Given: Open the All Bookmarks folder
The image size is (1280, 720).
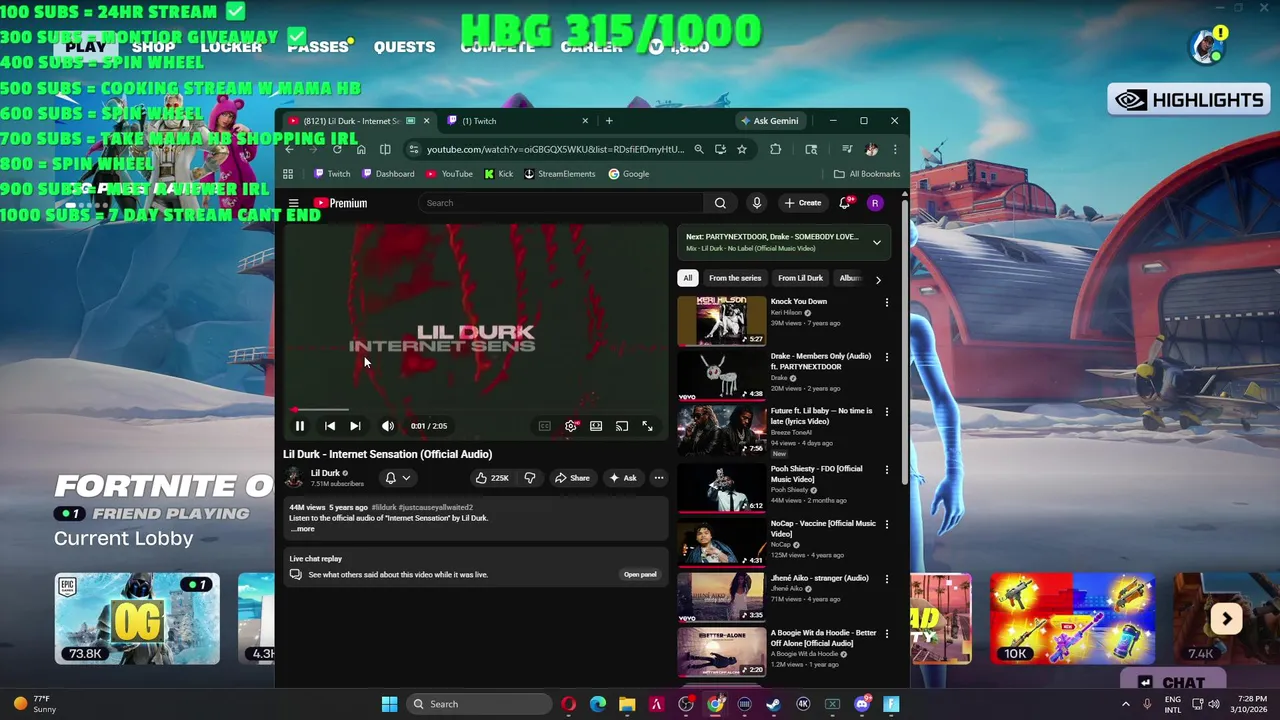Looking at the screenshot, I should tap(867, 174).
